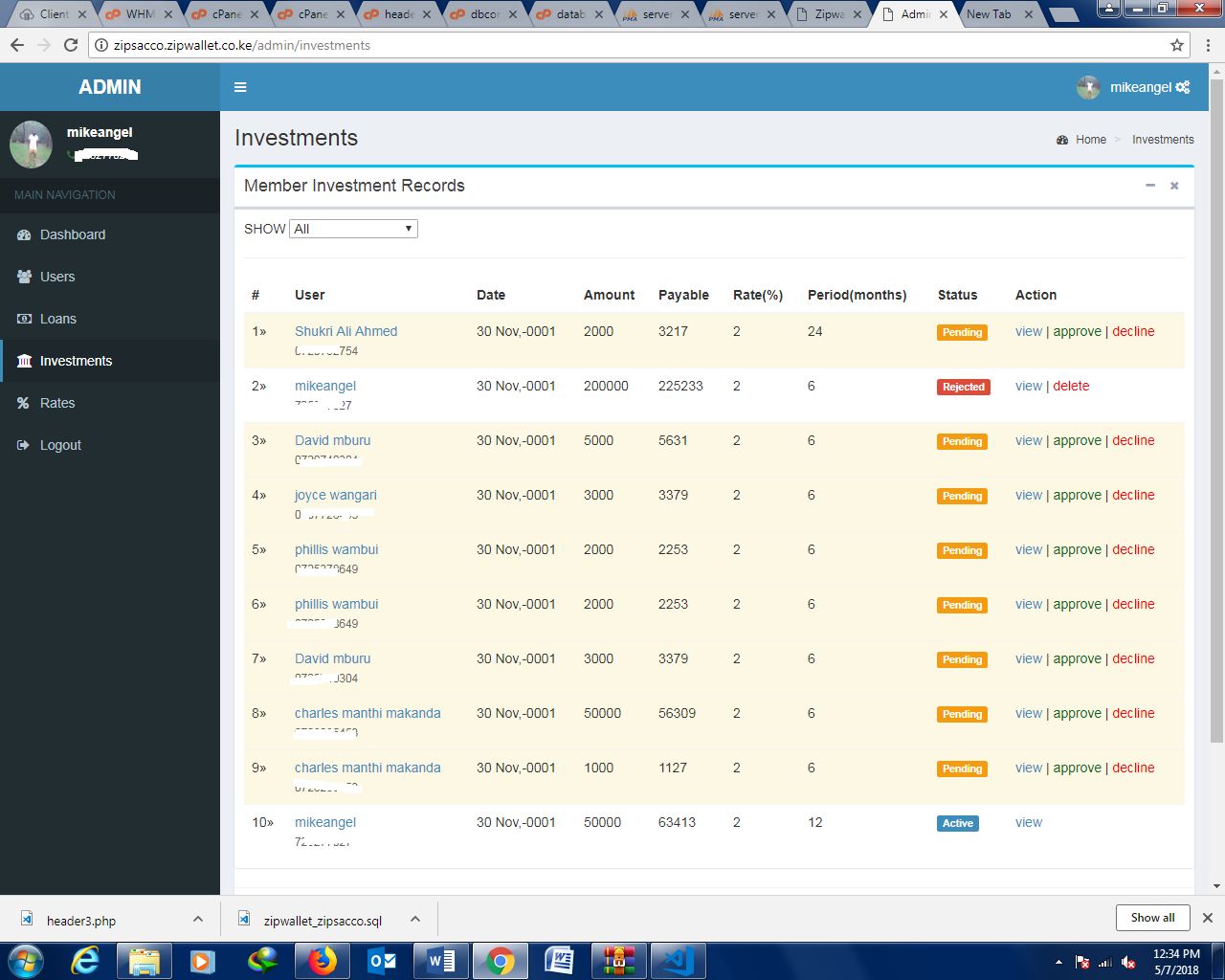This screenshot has height=980, width=1225.
Task: Switch to Chrome in the taskbar
Action: click(501, 961)
